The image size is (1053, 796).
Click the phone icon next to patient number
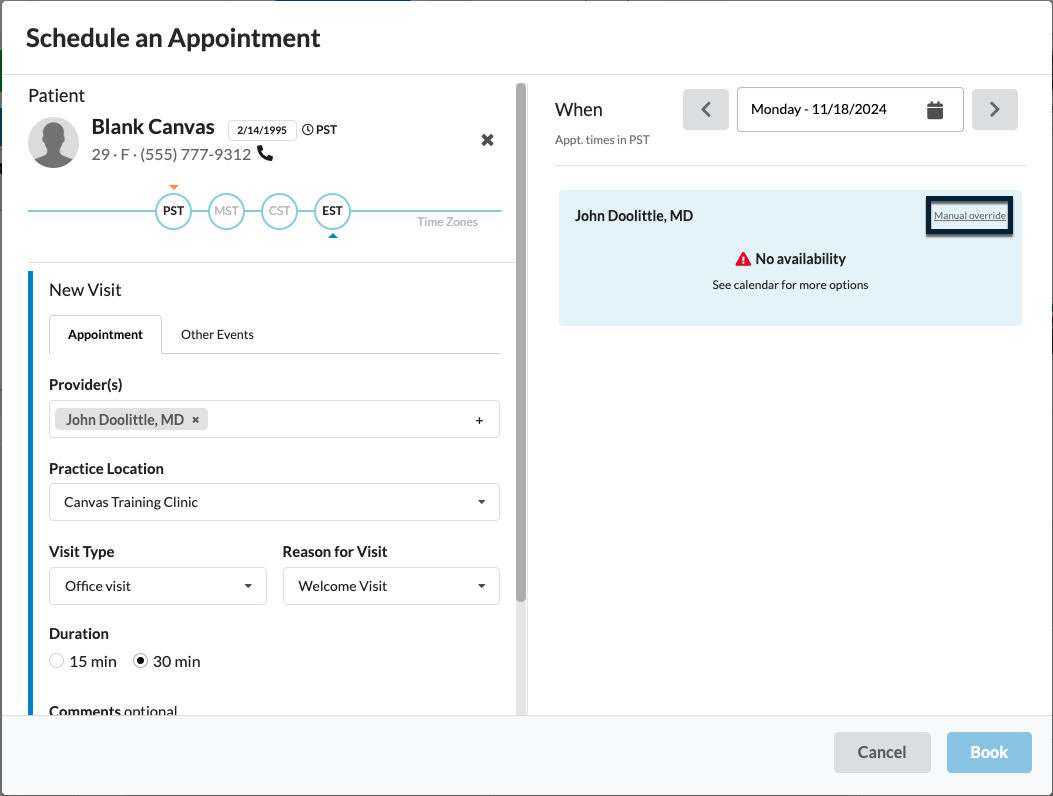tap(265, 154)
